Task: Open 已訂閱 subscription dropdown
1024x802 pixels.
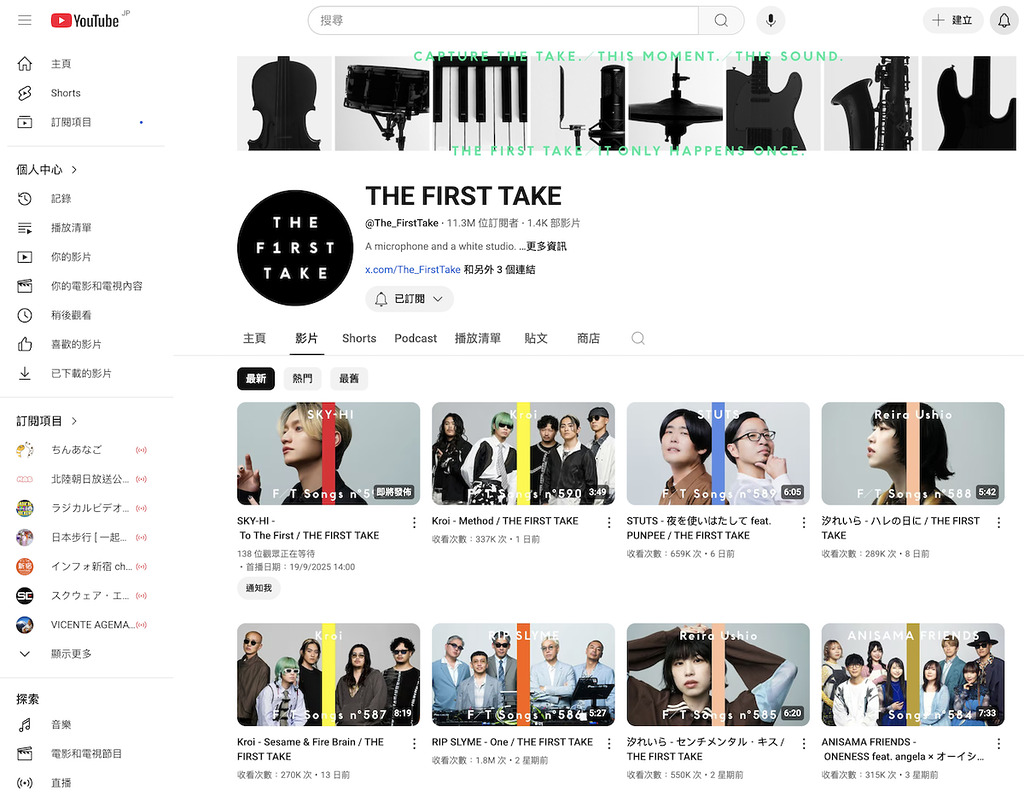Action: pos(409,299)
